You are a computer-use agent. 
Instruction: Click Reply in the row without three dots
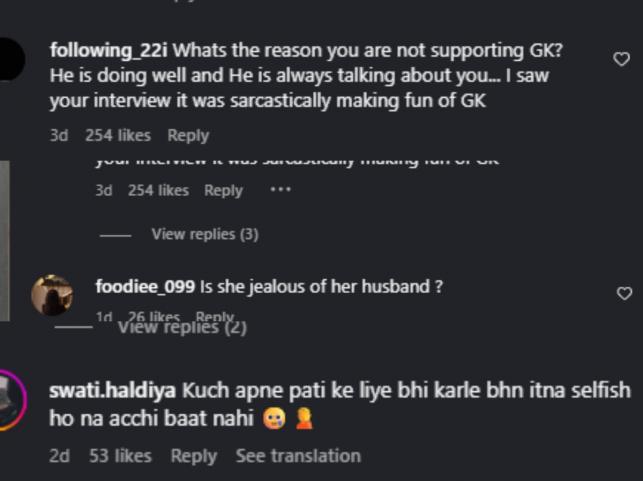pyautogui.click(x=188, y=135)
